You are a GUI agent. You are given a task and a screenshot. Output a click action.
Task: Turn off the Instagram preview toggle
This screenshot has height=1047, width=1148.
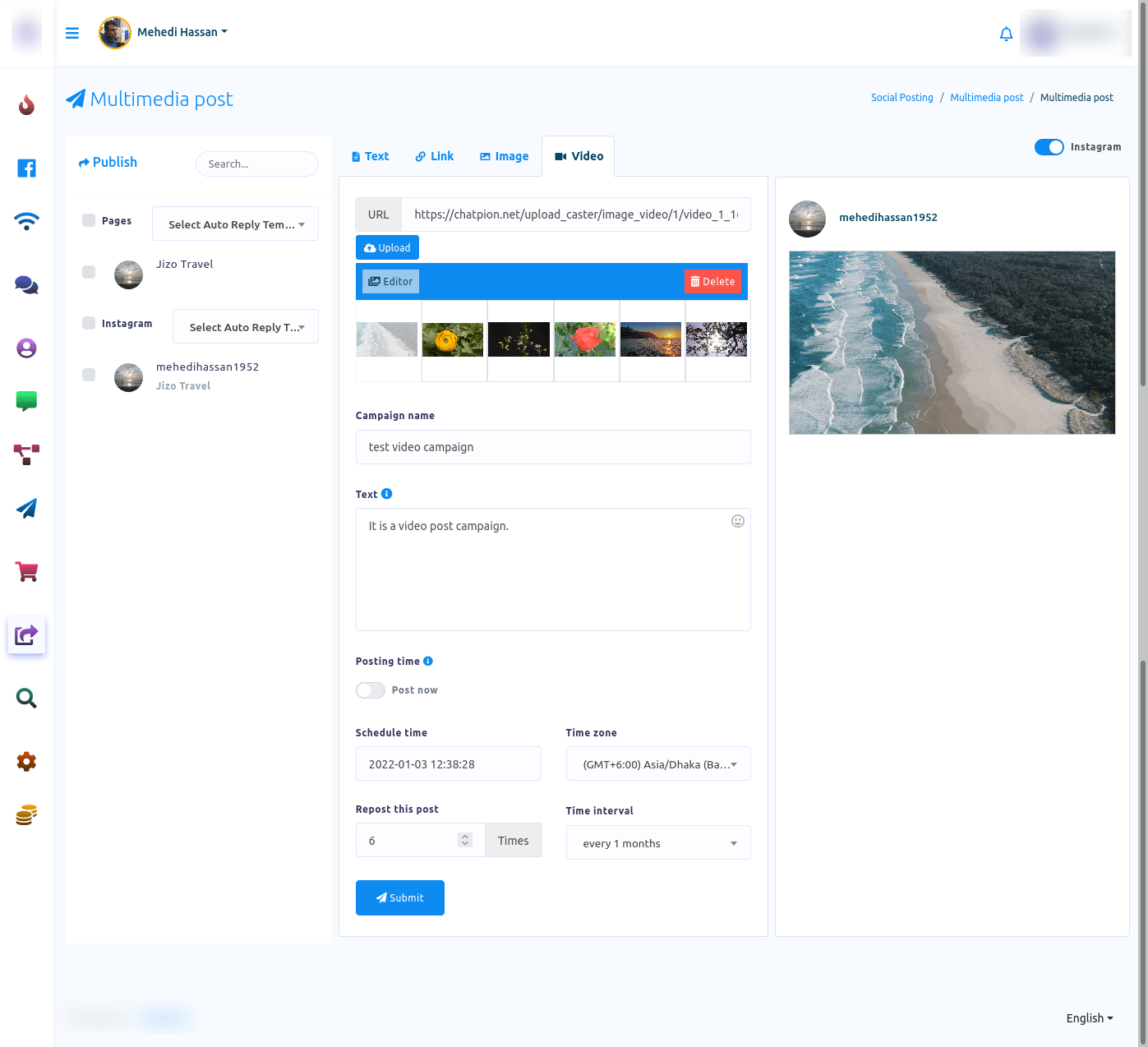click(x=1049, y=147)
